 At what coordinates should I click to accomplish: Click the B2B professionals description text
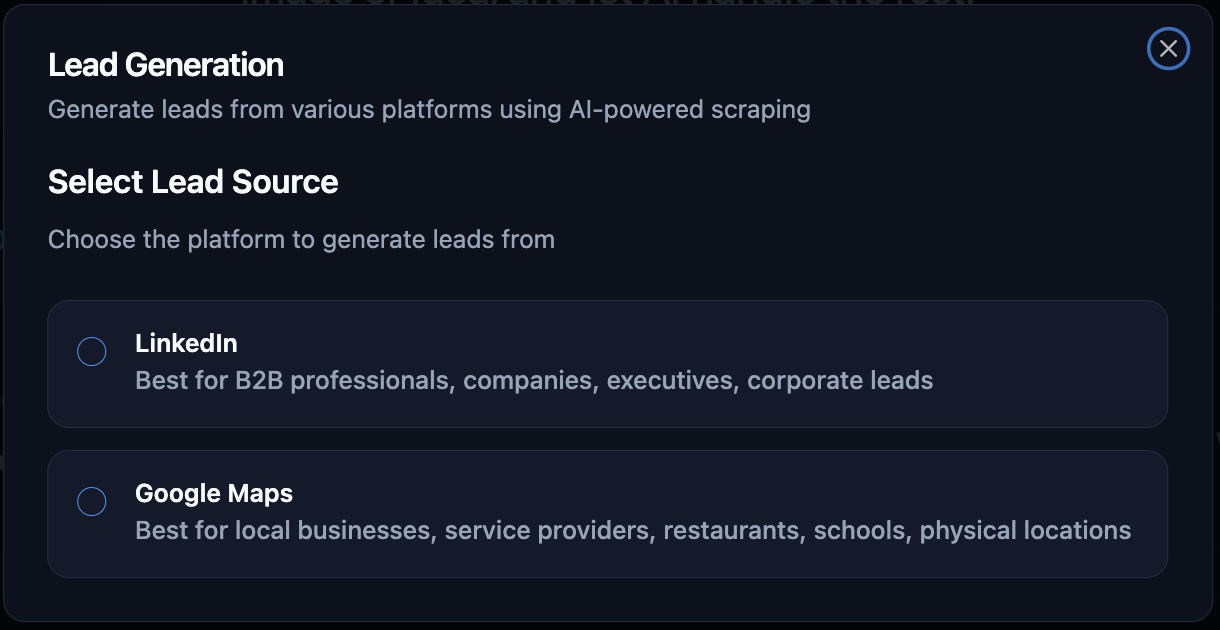pyautogui.click(x=535, y=380)
